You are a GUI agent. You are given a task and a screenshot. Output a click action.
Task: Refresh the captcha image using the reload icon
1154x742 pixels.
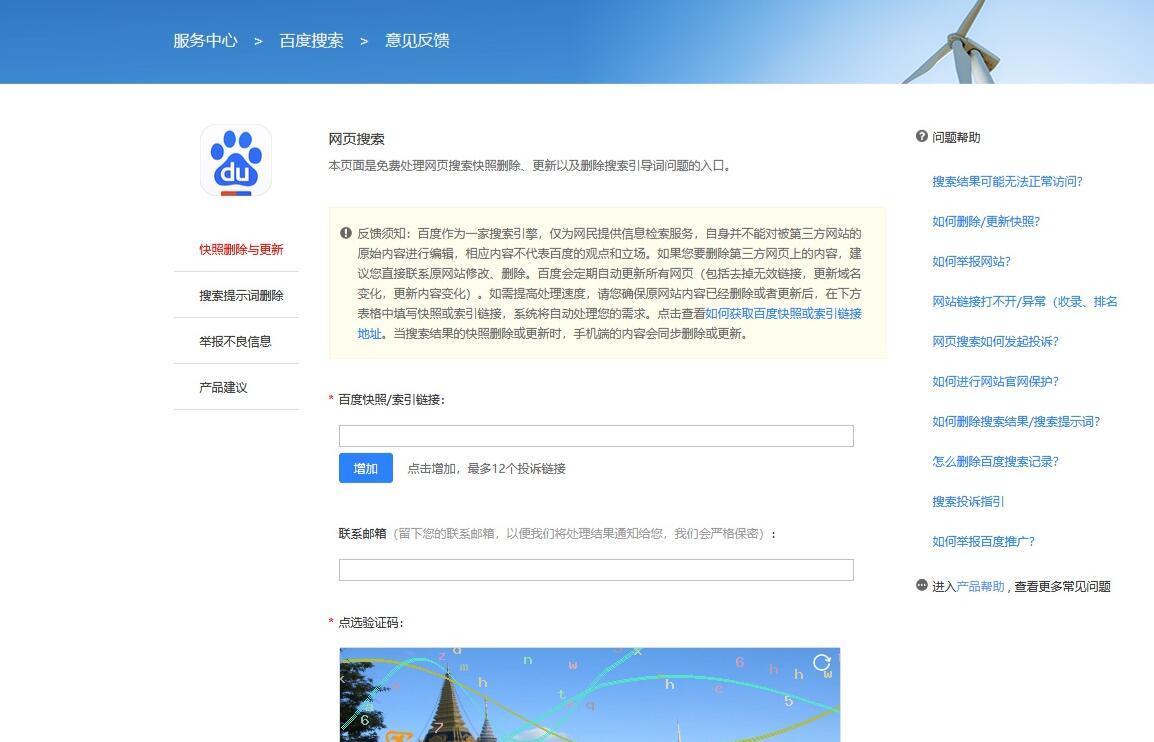(x=822, y=663)
